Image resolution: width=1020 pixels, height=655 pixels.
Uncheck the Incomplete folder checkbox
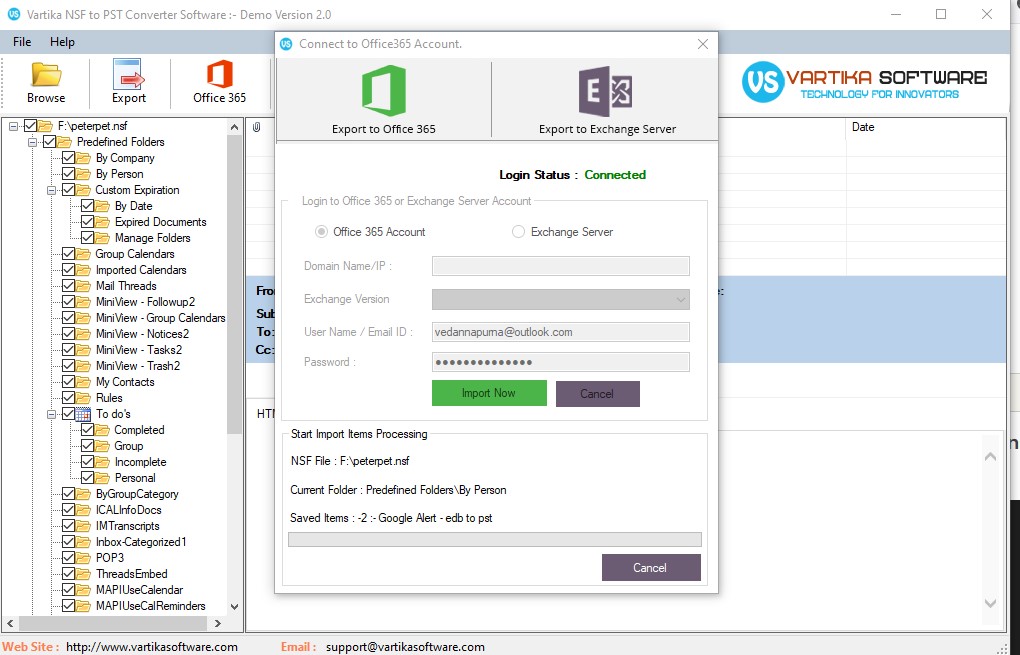pyautogui.click(x=87, y=462)
